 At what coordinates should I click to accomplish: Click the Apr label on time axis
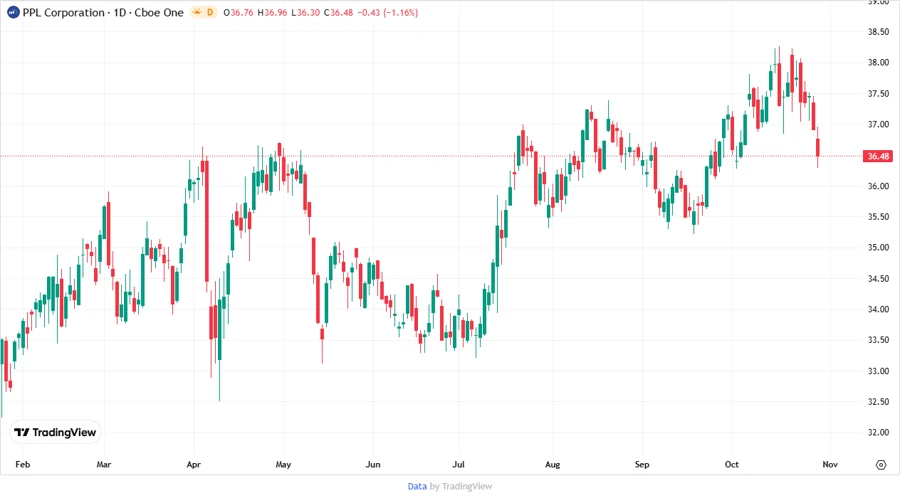pos(193,464)
